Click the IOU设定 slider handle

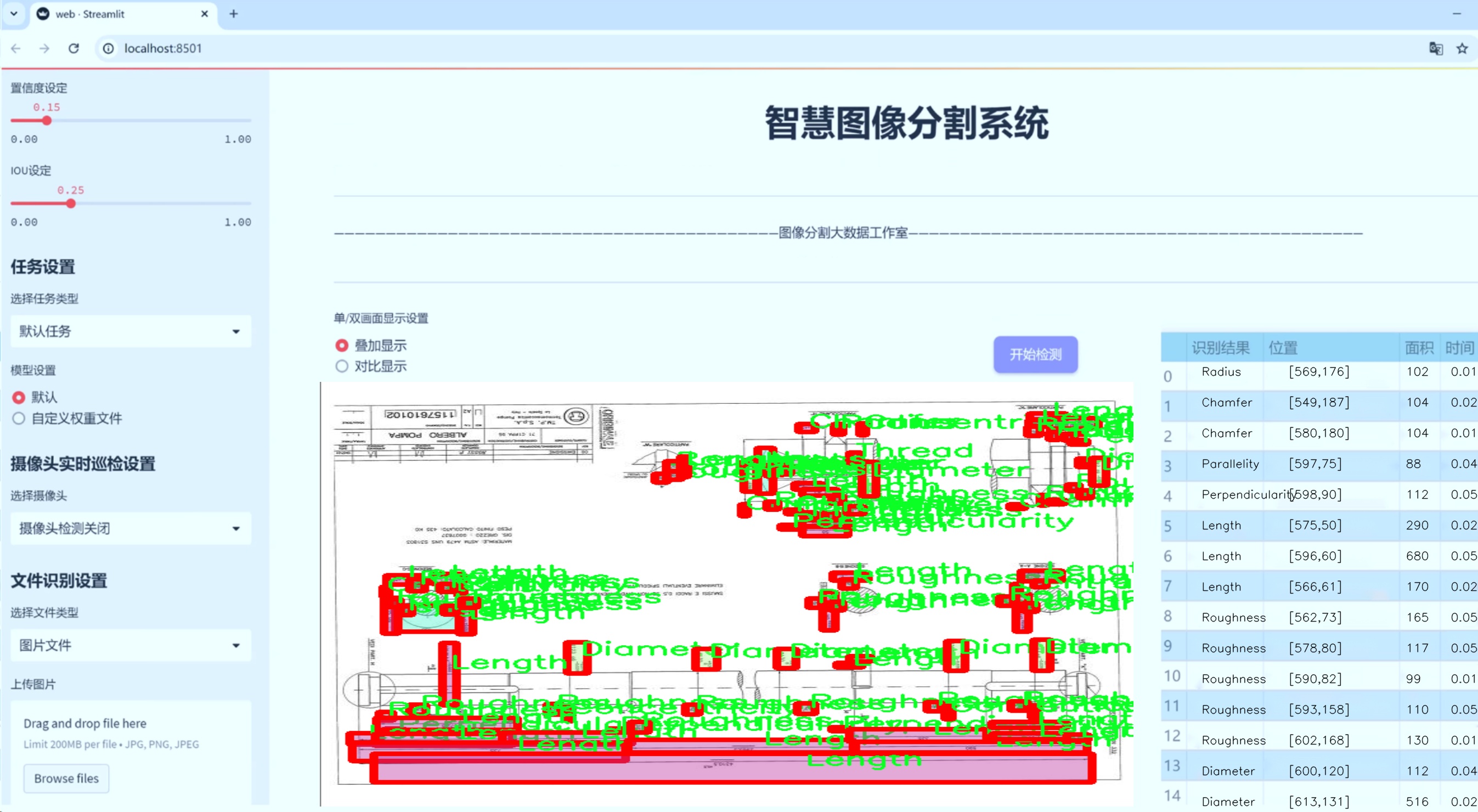click(71, 204)
